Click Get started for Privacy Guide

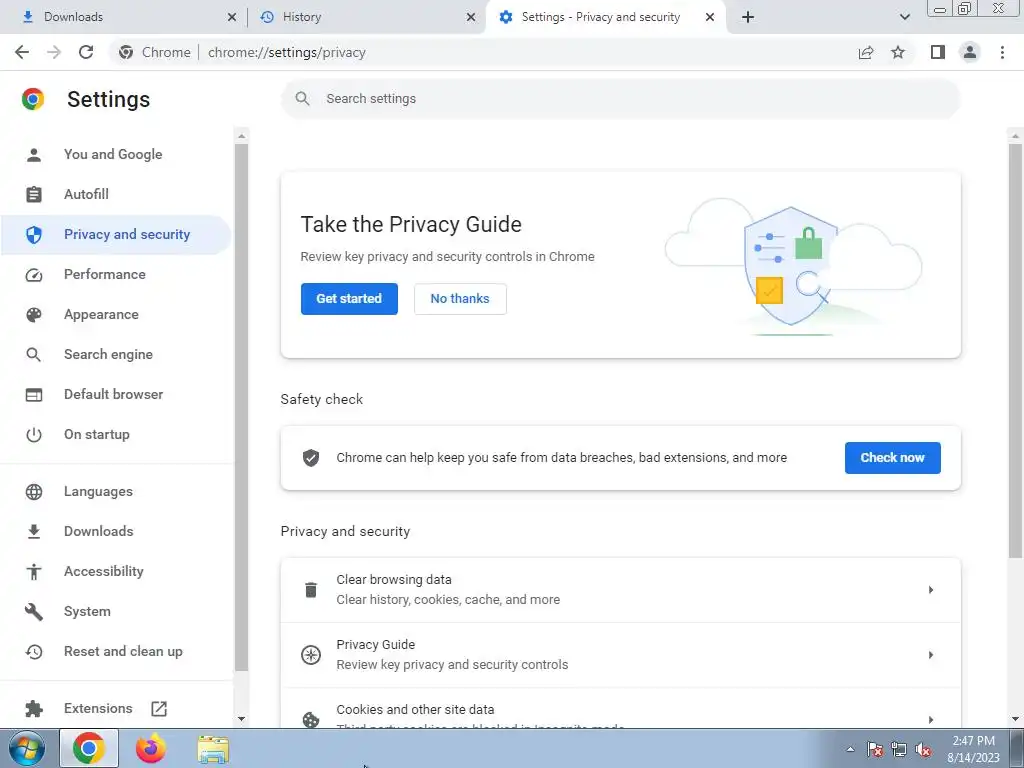click(x=349, y=299)
